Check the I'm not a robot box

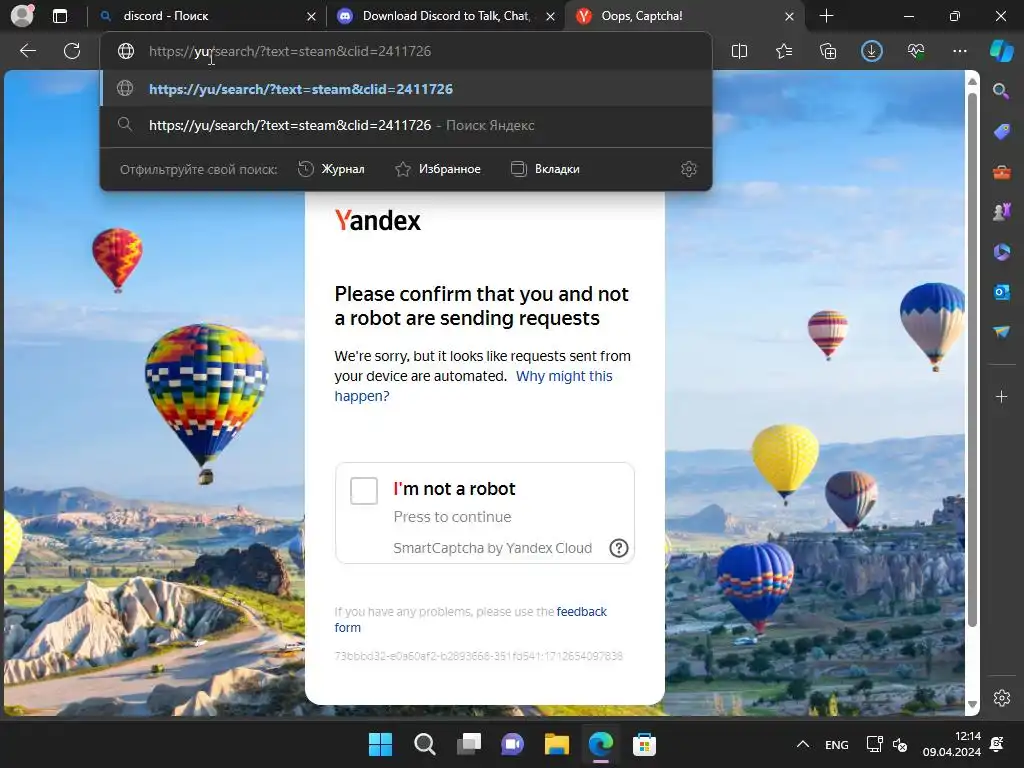[x=364, y=491]
